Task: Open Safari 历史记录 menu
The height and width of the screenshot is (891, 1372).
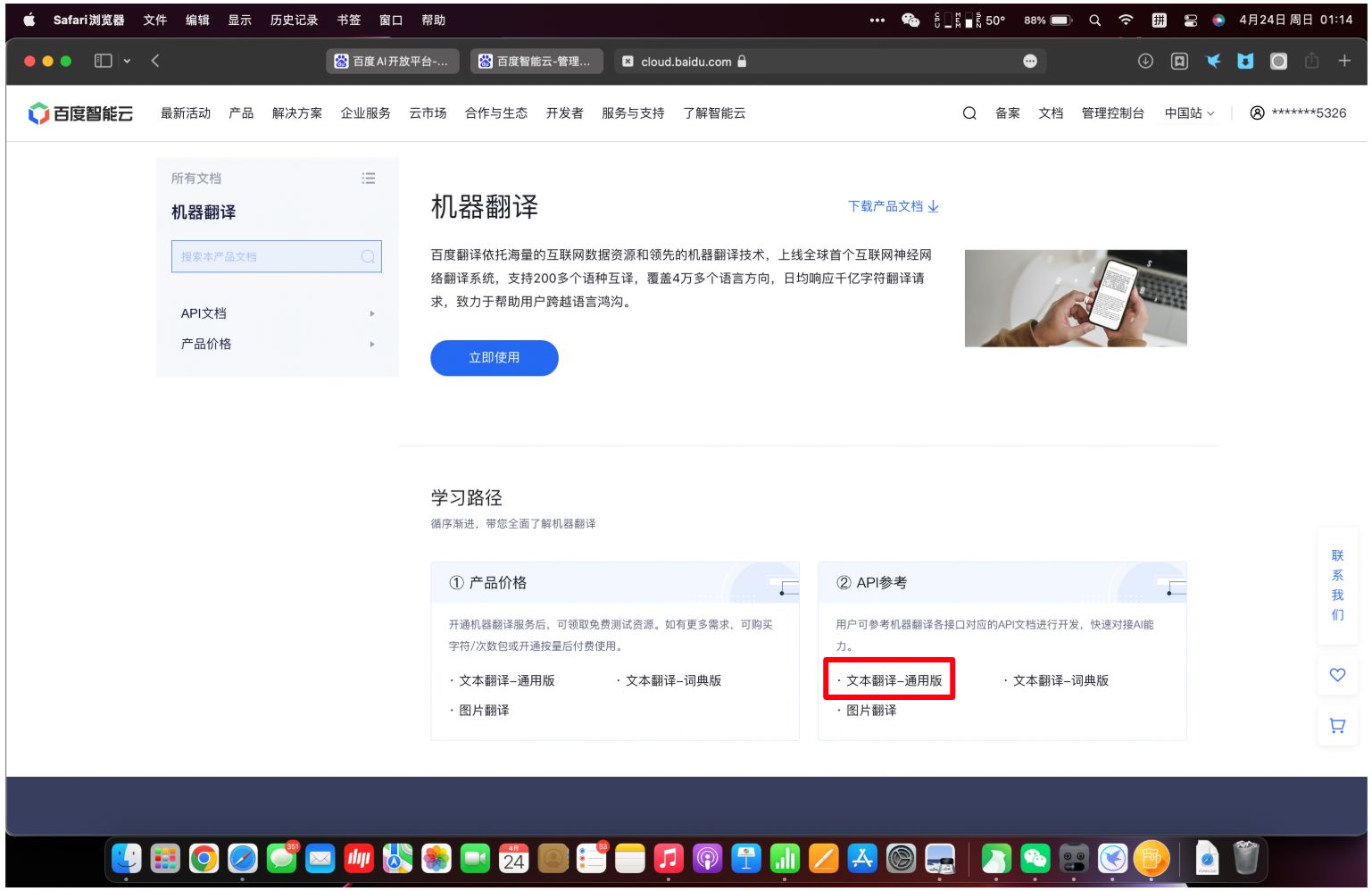Action: click(x=294, y=20)
